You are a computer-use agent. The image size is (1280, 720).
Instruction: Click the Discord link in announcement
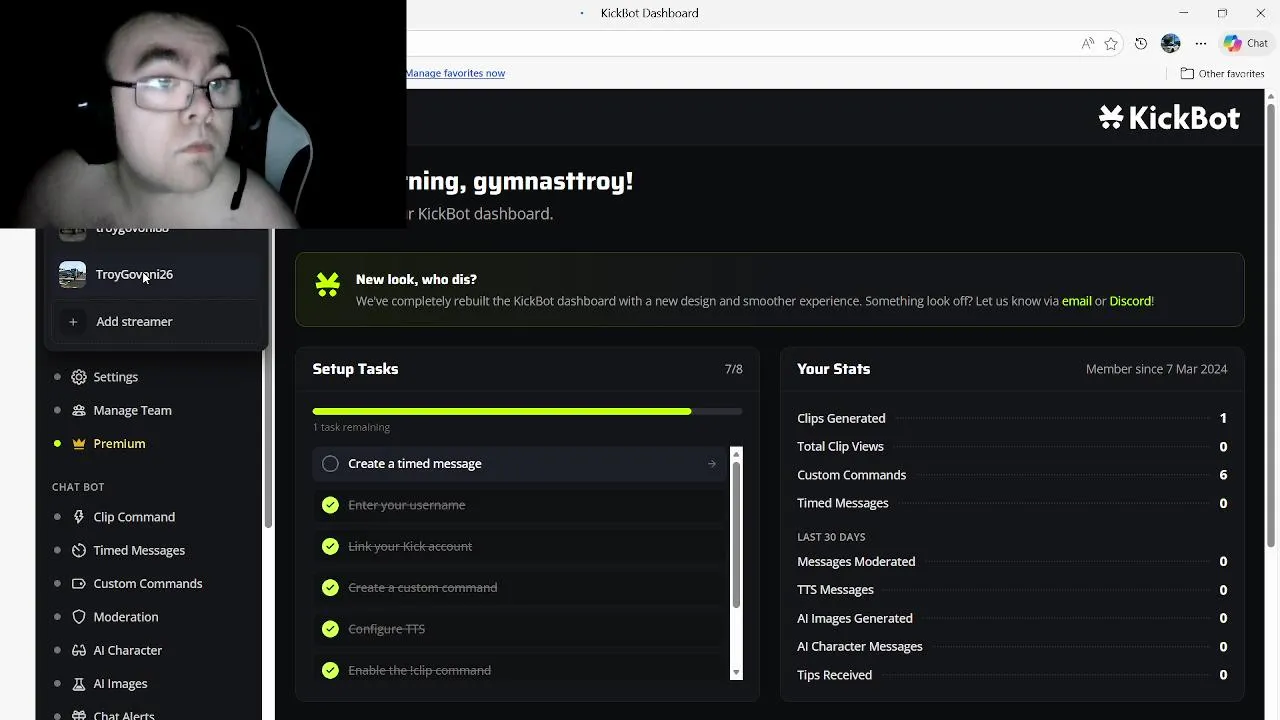1131,301
